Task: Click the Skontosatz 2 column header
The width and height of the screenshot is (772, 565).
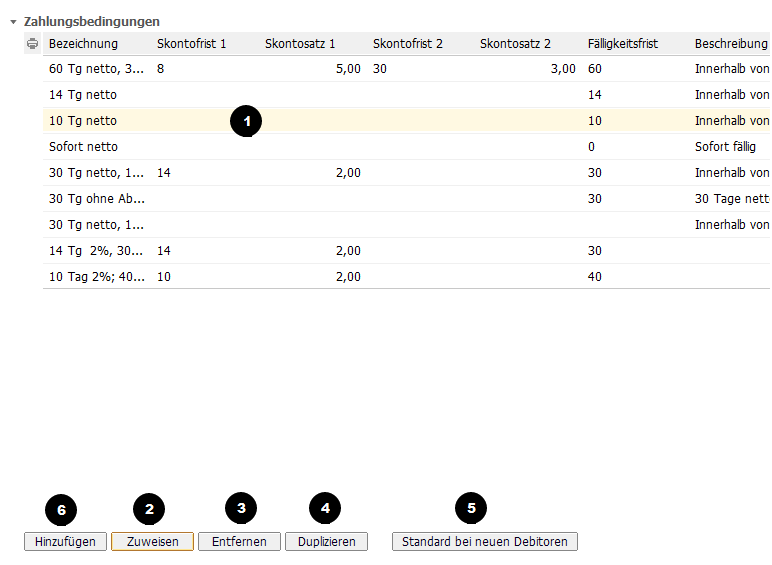Action: 515,44
